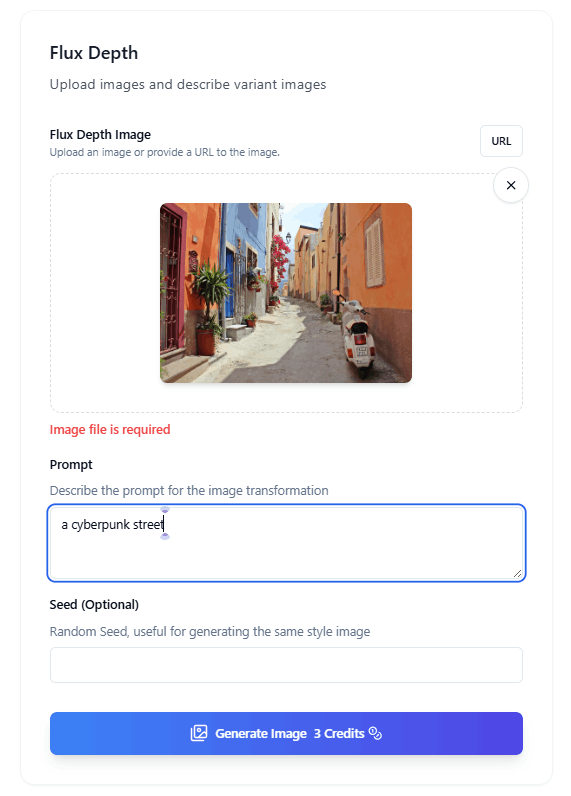
Task: Click the credits coin icon
Action: point(375,733)
